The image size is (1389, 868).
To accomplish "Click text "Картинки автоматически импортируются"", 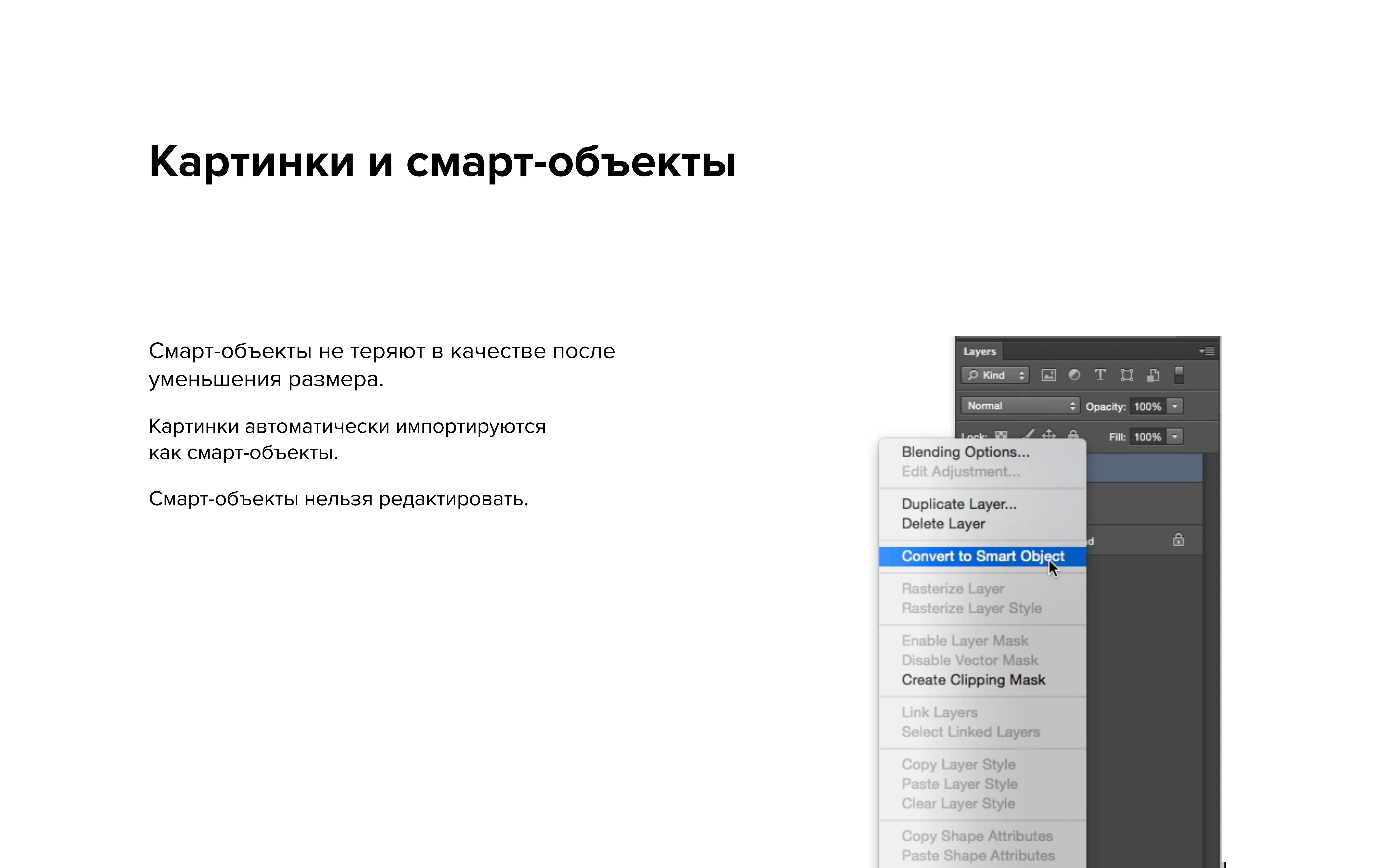I will 347,427.
